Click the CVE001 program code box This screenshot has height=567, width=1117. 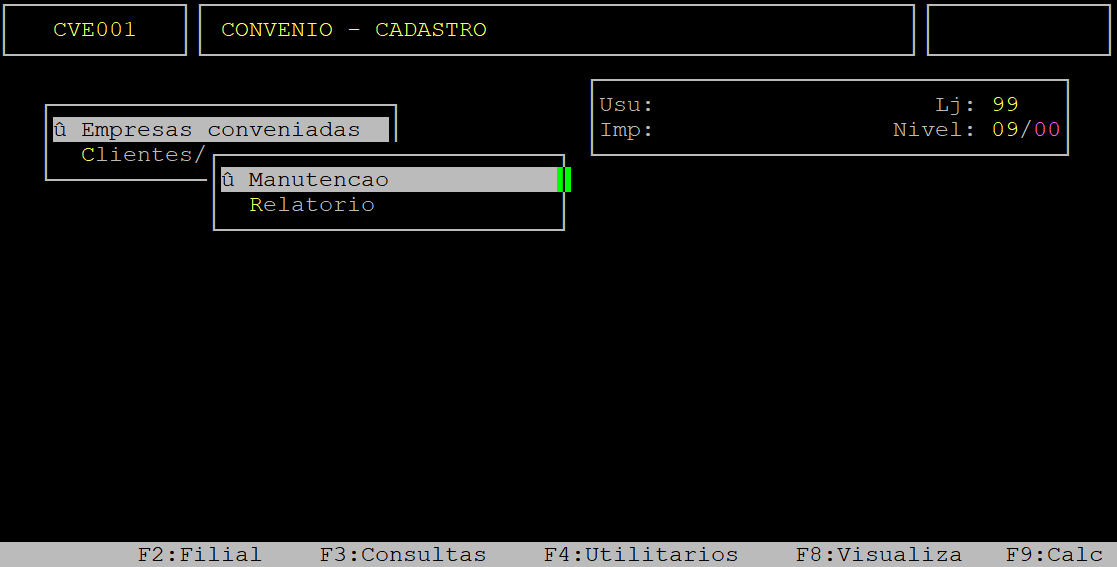95,30
